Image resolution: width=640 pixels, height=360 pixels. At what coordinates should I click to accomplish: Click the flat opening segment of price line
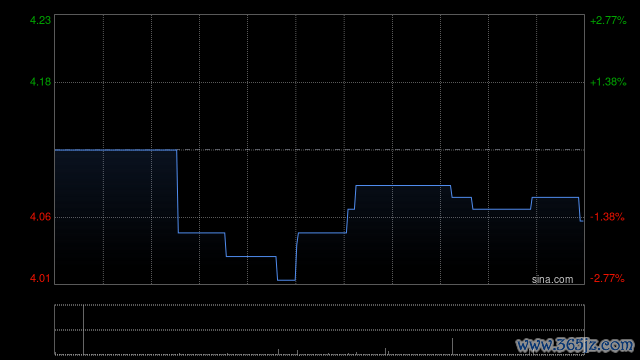116,150
